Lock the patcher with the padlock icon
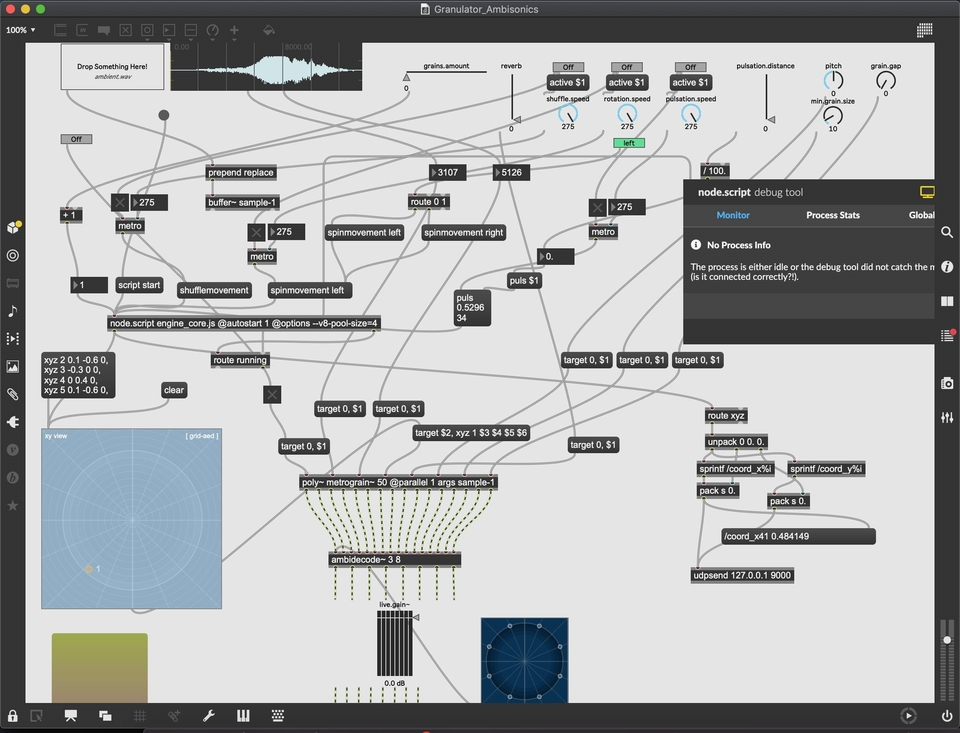Viewport: 960px width, 733px height. 12,716
